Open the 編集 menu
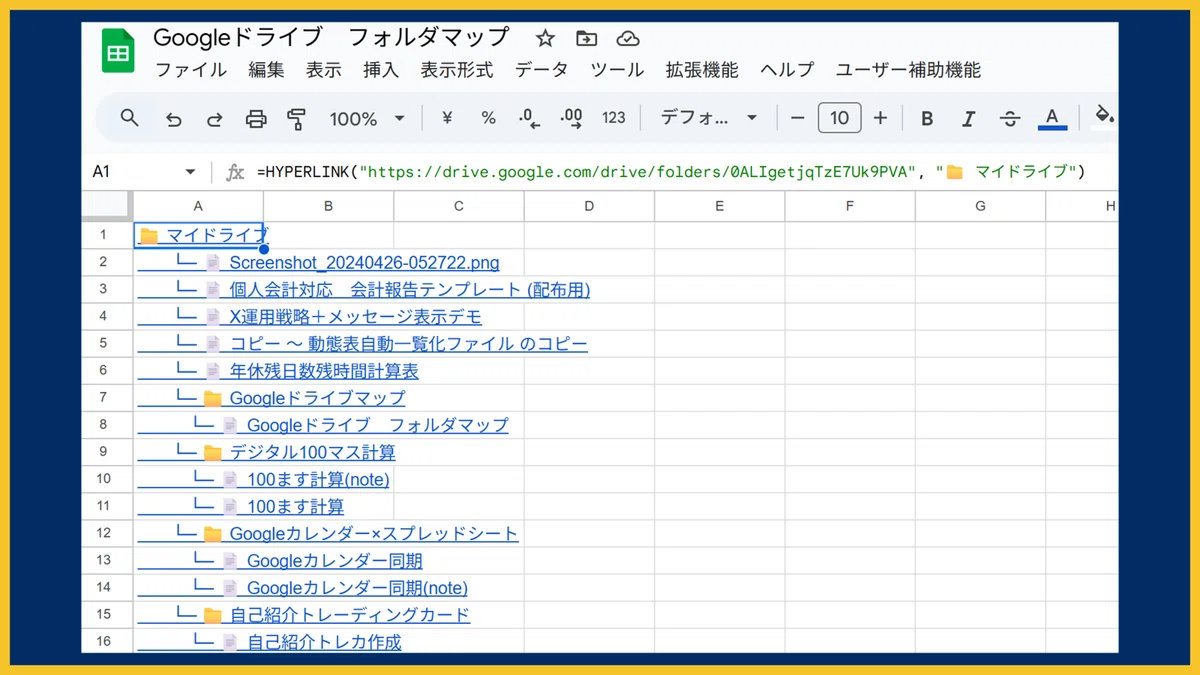This screenshot has height=675, width=1200. 266,70
